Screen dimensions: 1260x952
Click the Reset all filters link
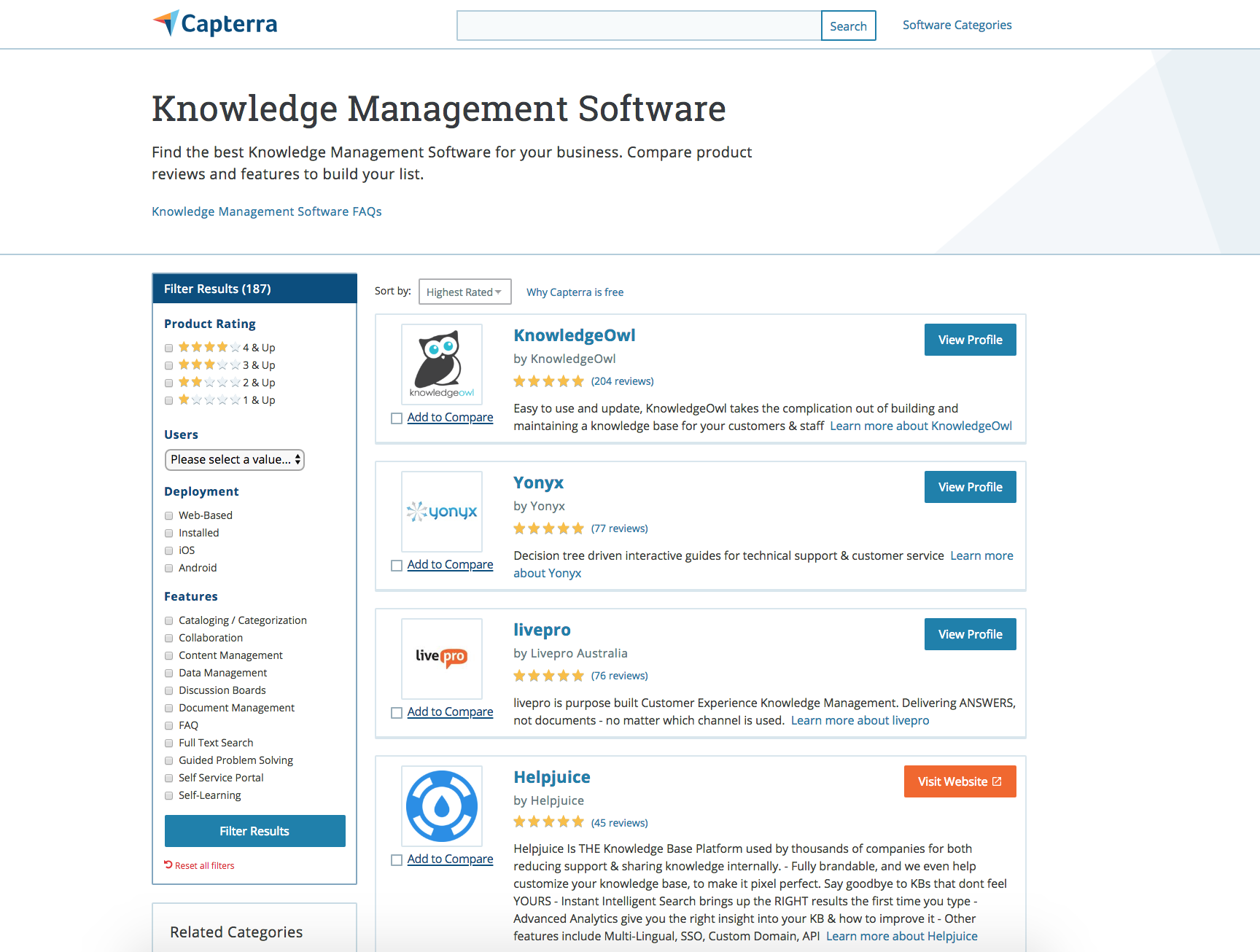click(x=199, y=865)
